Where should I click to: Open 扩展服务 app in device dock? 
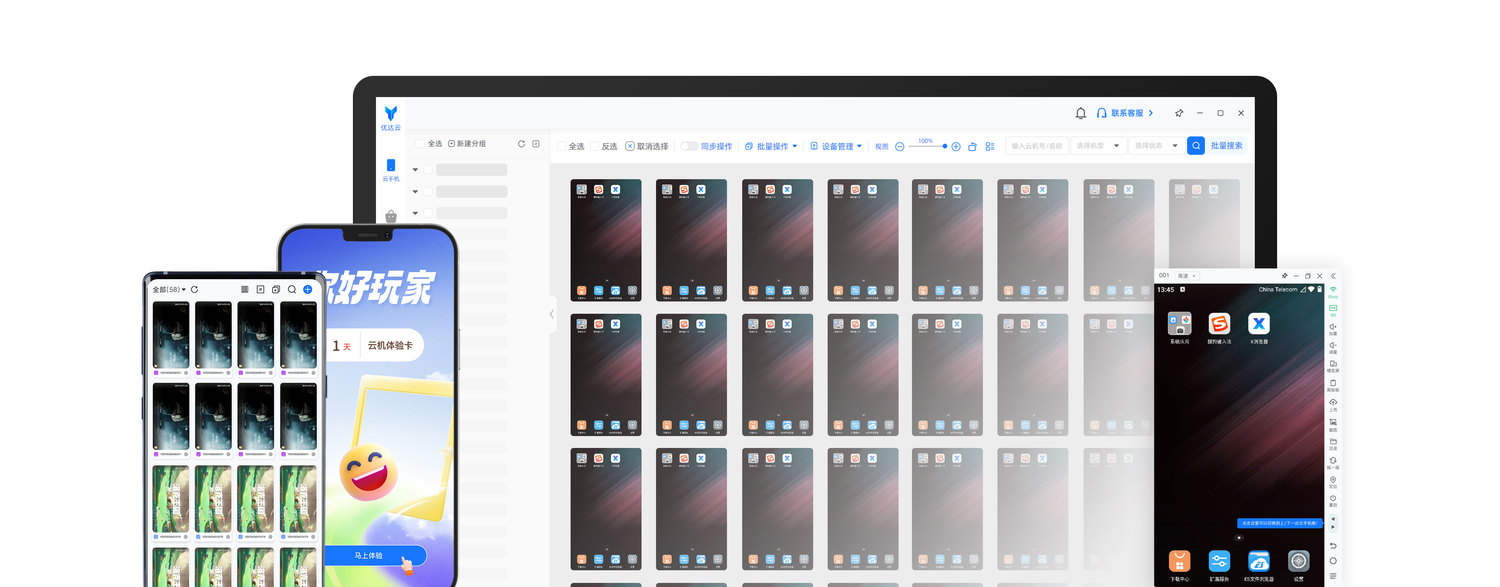coord(1219,565)
